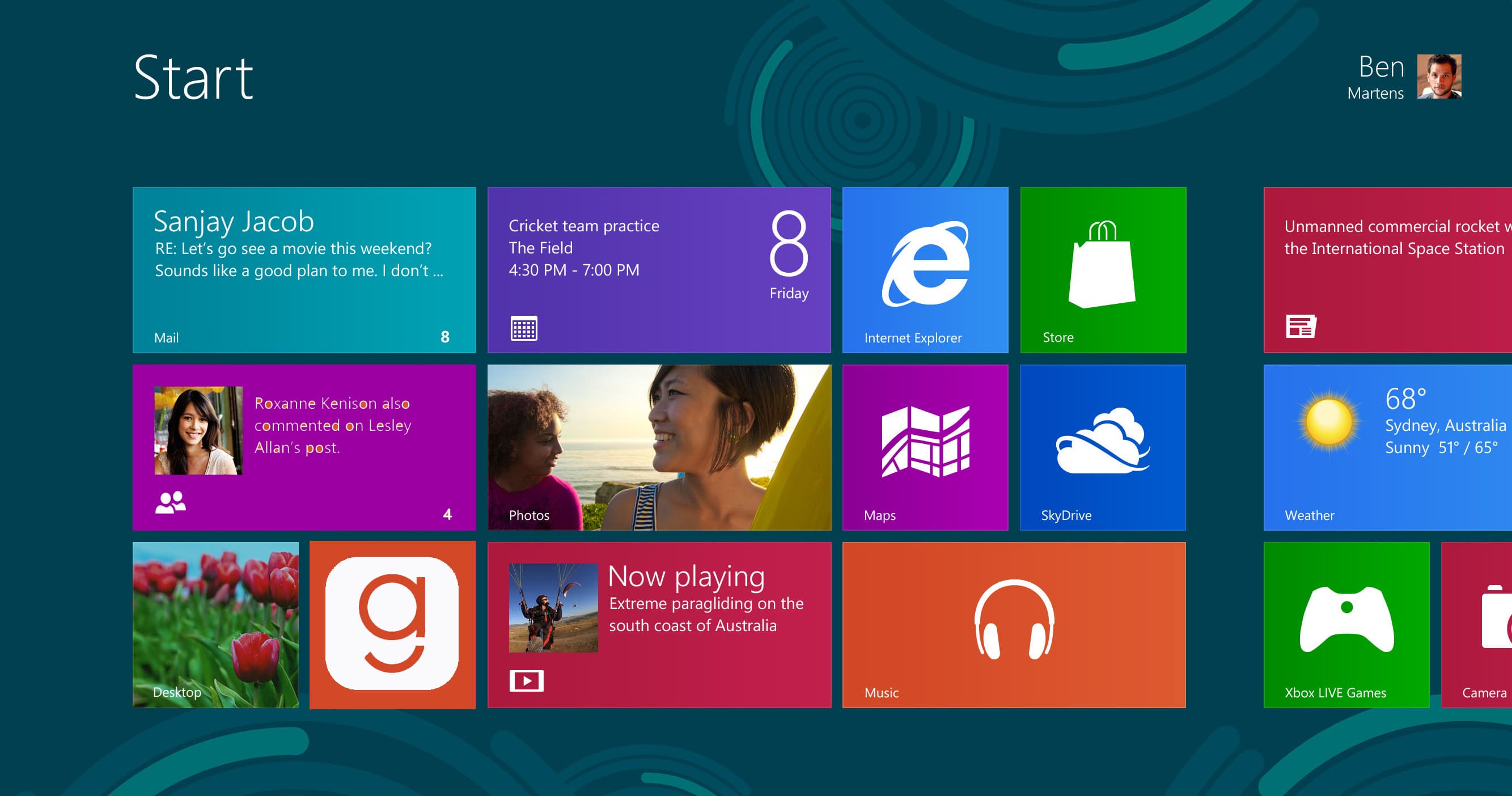This screenshot has height=796, width=1512.
Task: Launch the Music headphones tile
Action: tap(1014, 625)
